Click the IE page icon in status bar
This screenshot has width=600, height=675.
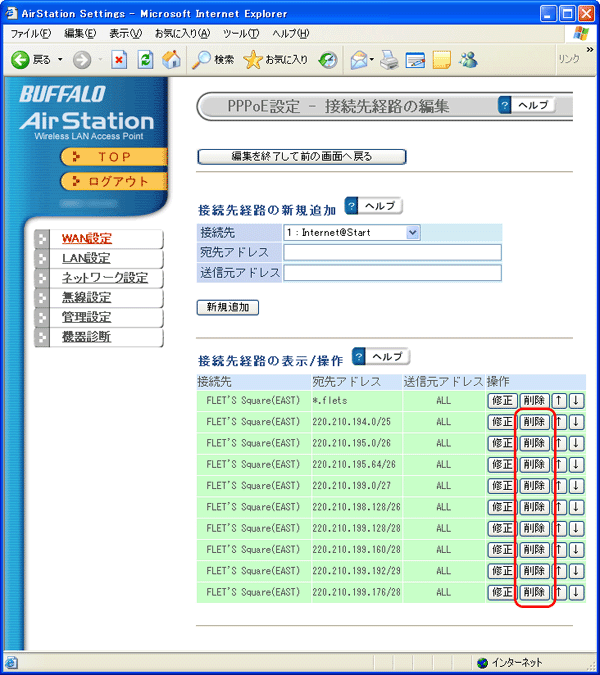11,663
